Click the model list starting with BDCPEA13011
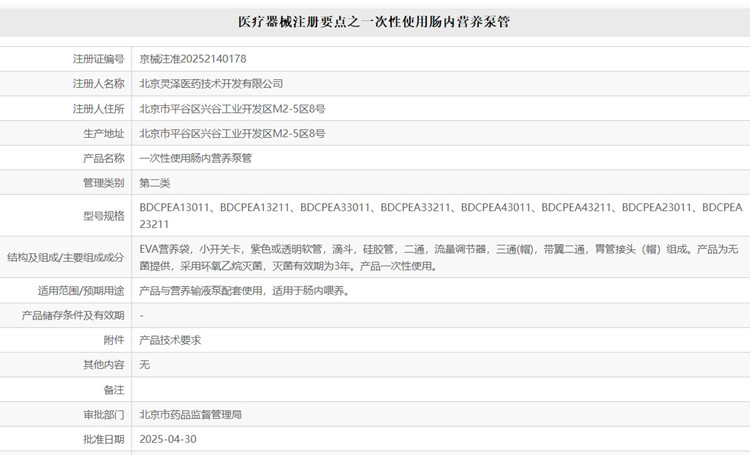 point(440,216)
